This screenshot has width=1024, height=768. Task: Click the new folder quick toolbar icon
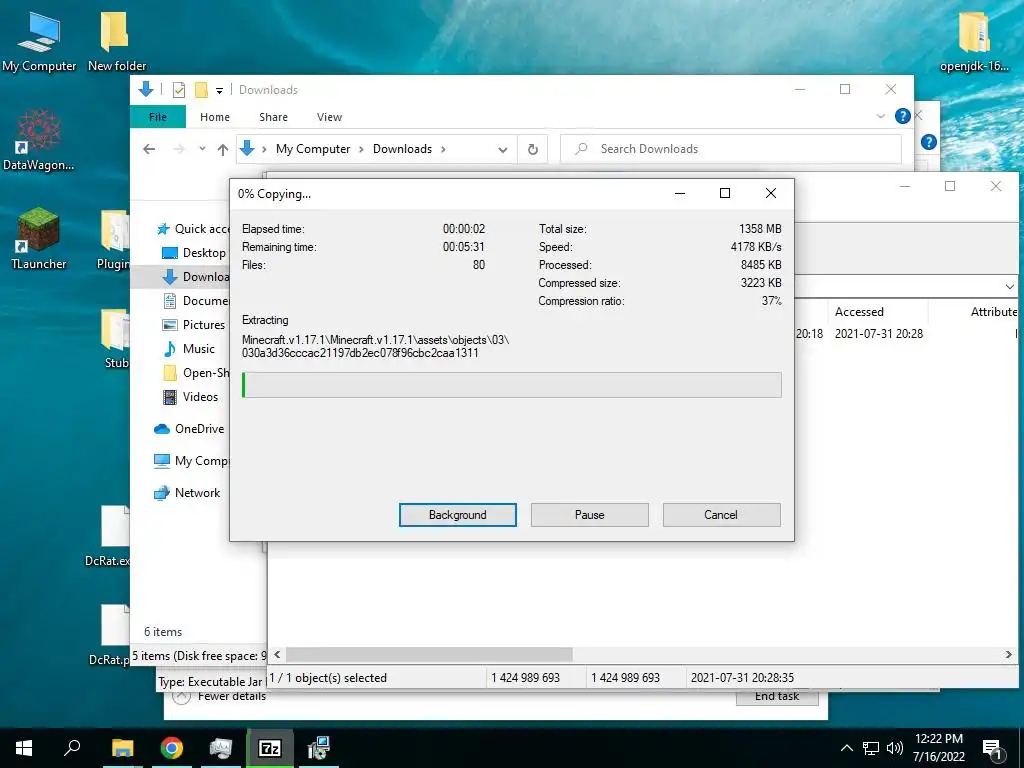201,90
